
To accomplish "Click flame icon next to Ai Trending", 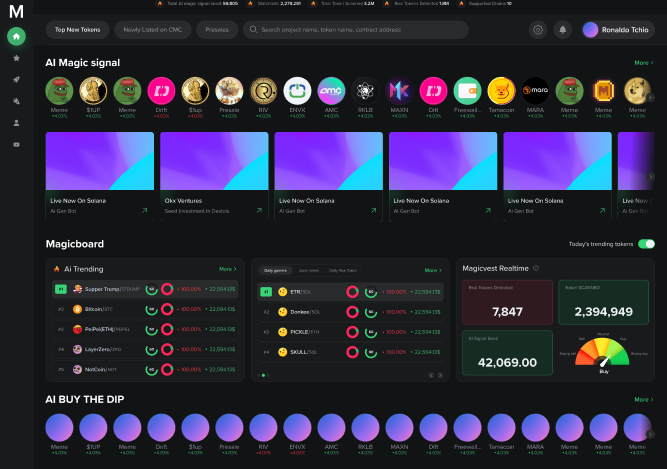I will [x=57, y=269].
